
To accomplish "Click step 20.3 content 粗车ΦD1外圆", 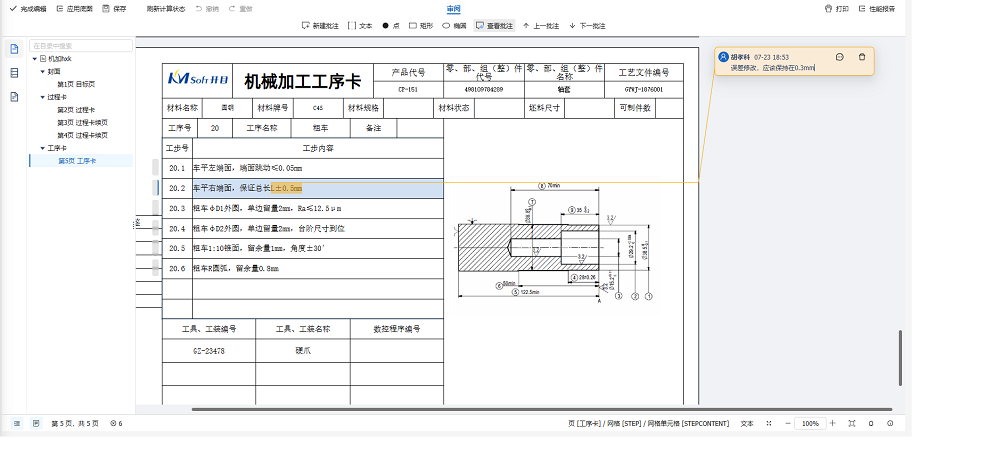I will pos(318,209).
